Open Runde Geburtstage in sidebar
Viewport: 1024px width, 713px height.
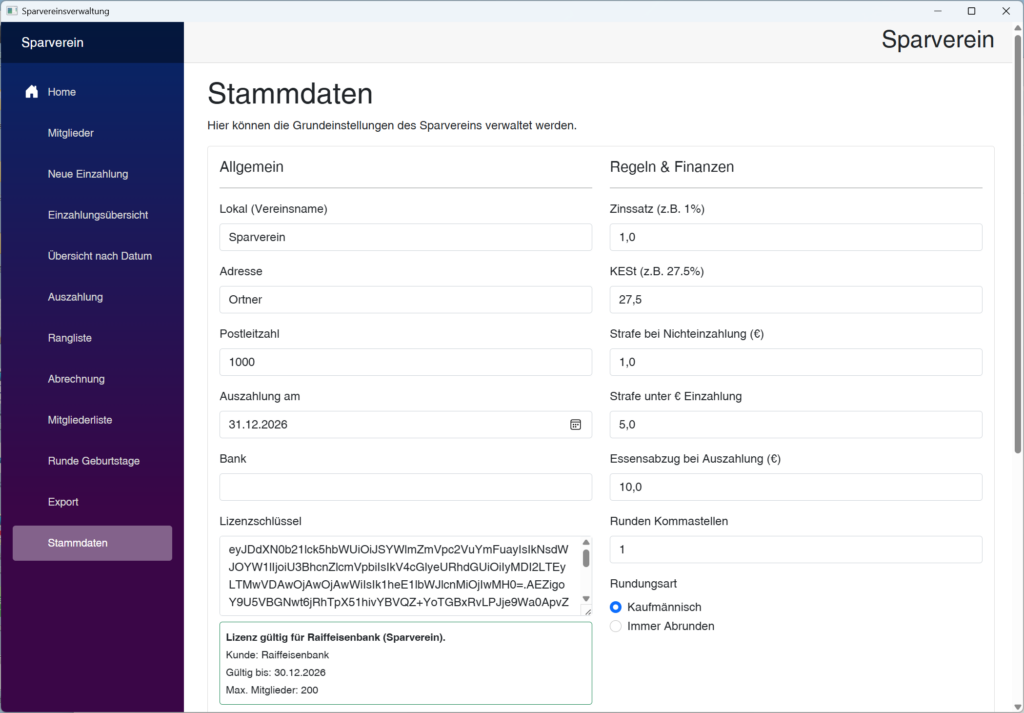94,461
